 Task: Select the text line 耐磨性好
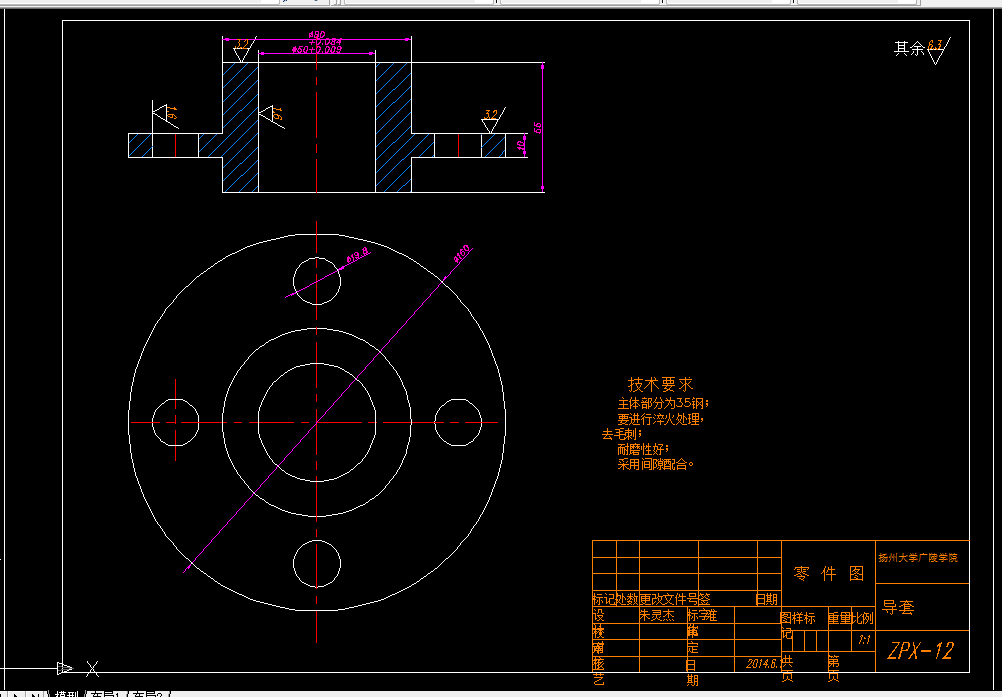click(x=643, y=449)
